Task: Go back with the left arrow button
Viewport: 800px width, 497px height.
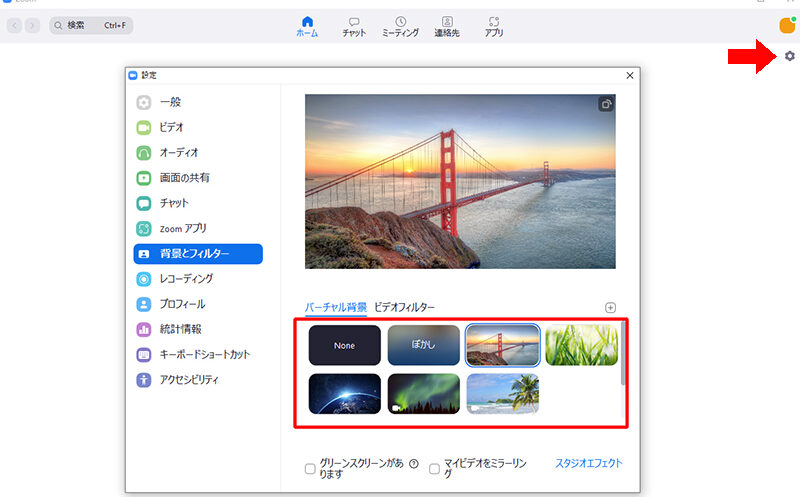Action: pos(15,25)
